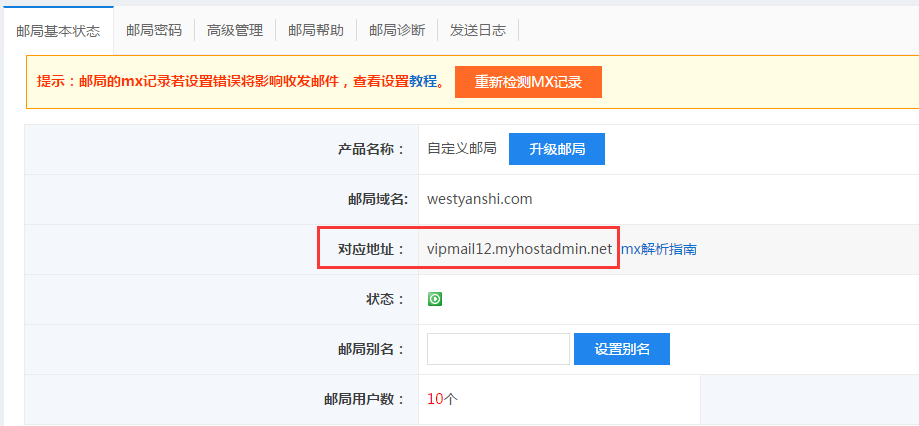Click the 设置别名 button
This screenshot has width=919, height=426.
pyautogui.click(x=622, y=349)
